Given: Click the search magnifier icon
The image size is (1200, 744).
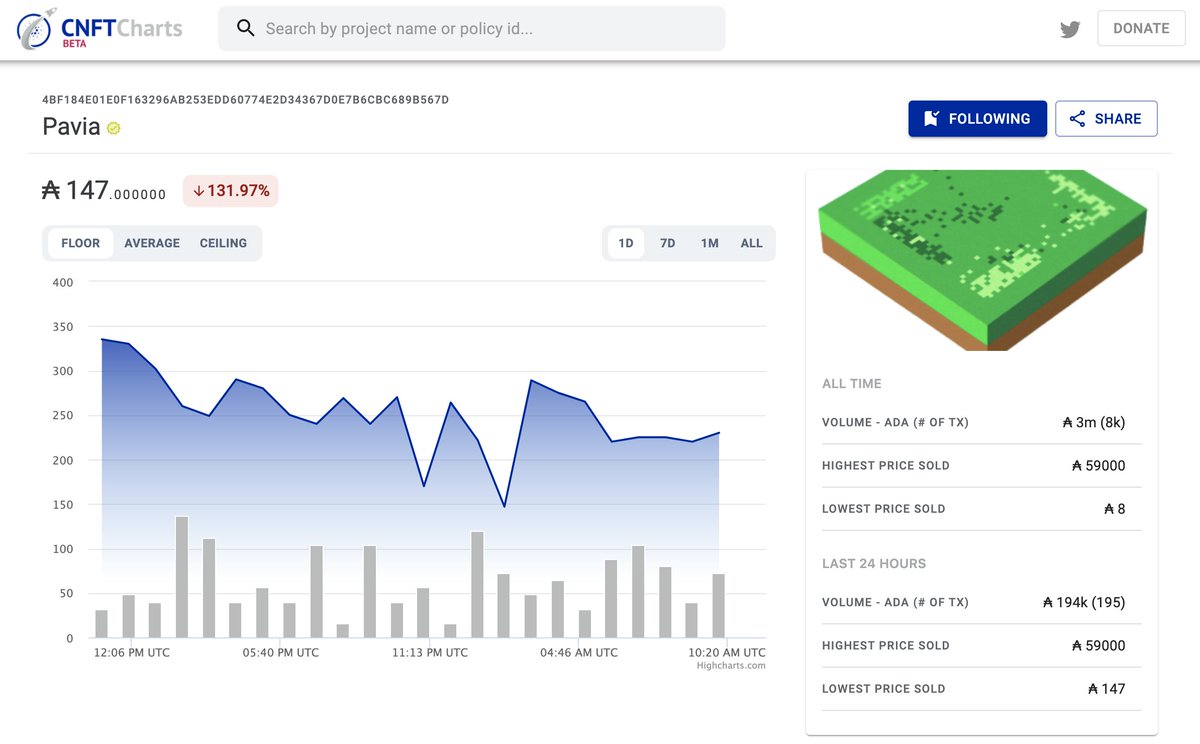Looking at the screenshot, I should click(246, 28).
